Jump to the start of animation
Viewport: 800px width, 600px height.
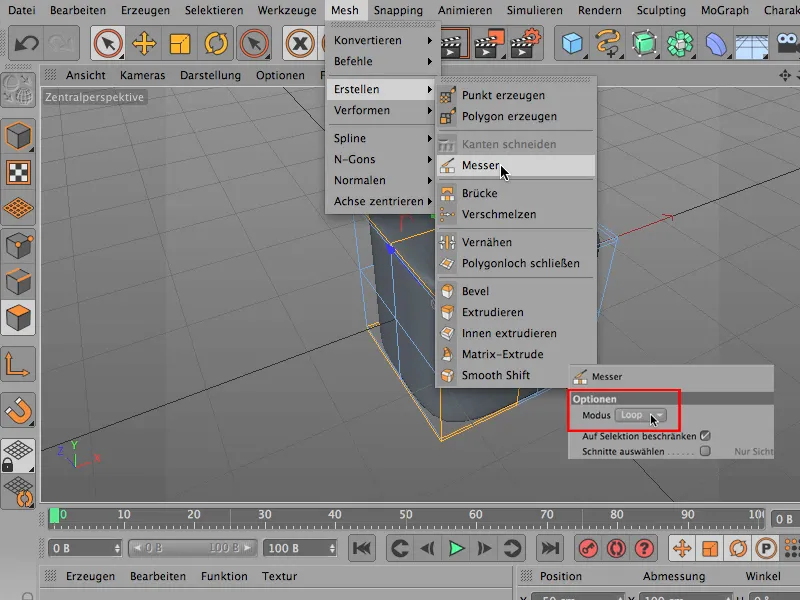tap(362, 548)
